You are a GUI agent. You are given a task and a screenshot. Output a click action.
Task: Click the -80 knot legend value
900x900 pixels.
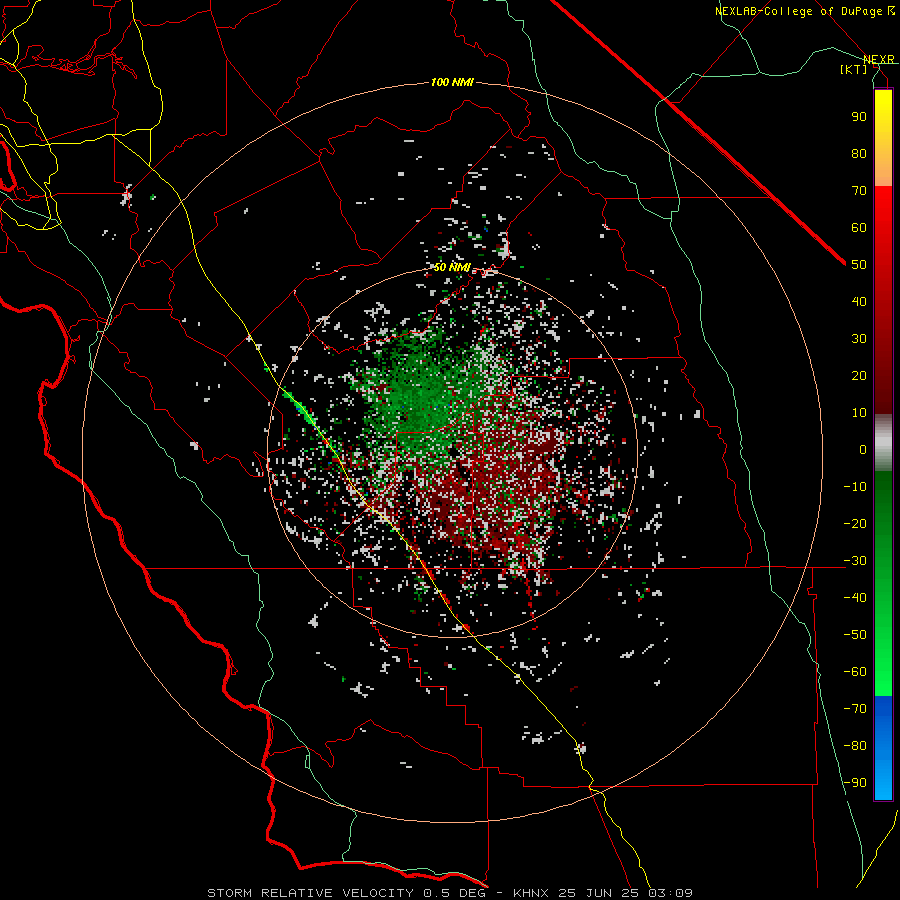855,746
